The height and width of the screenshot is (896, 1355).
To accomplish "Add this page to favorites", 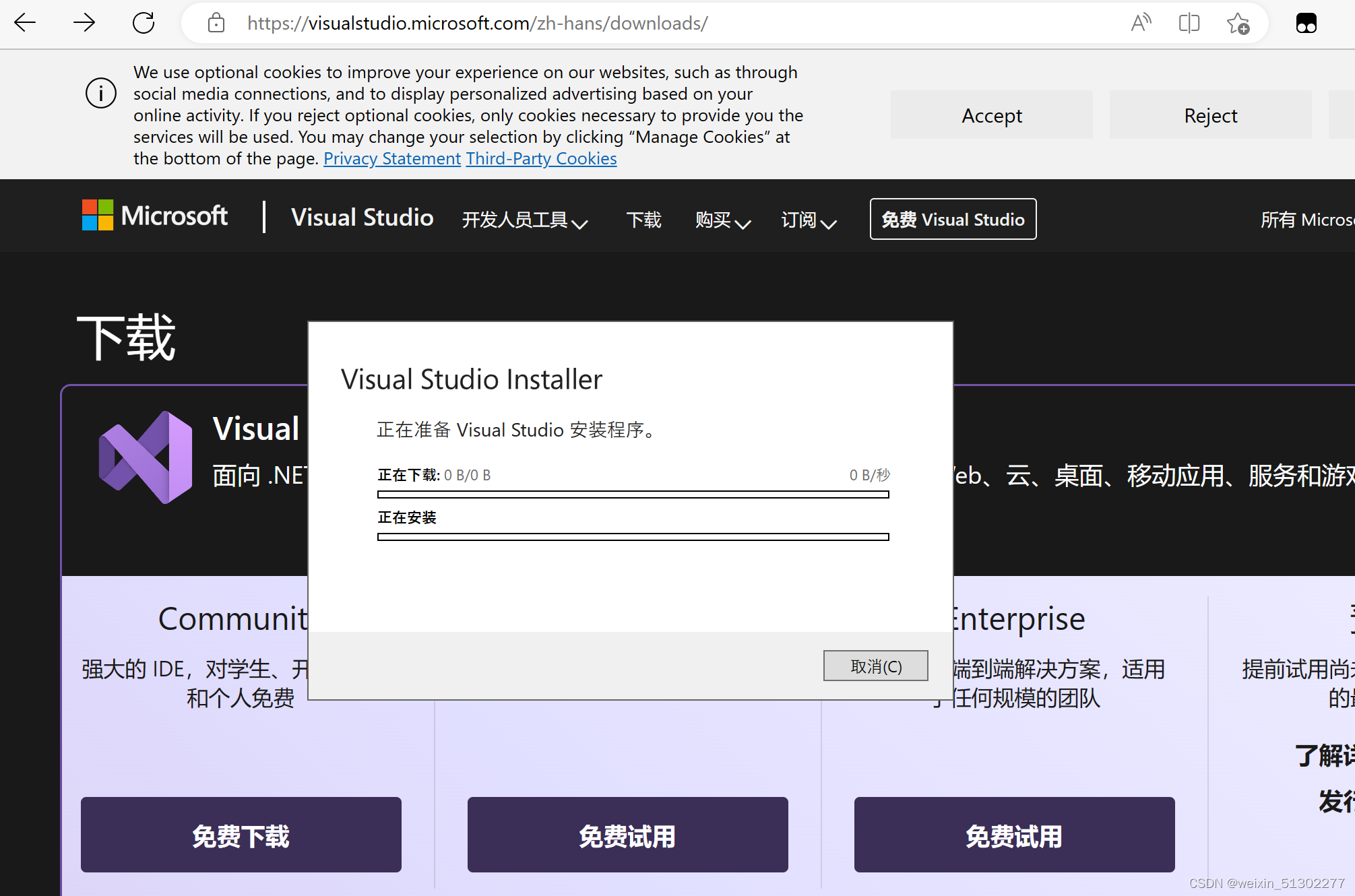I will pos(1237,24).
